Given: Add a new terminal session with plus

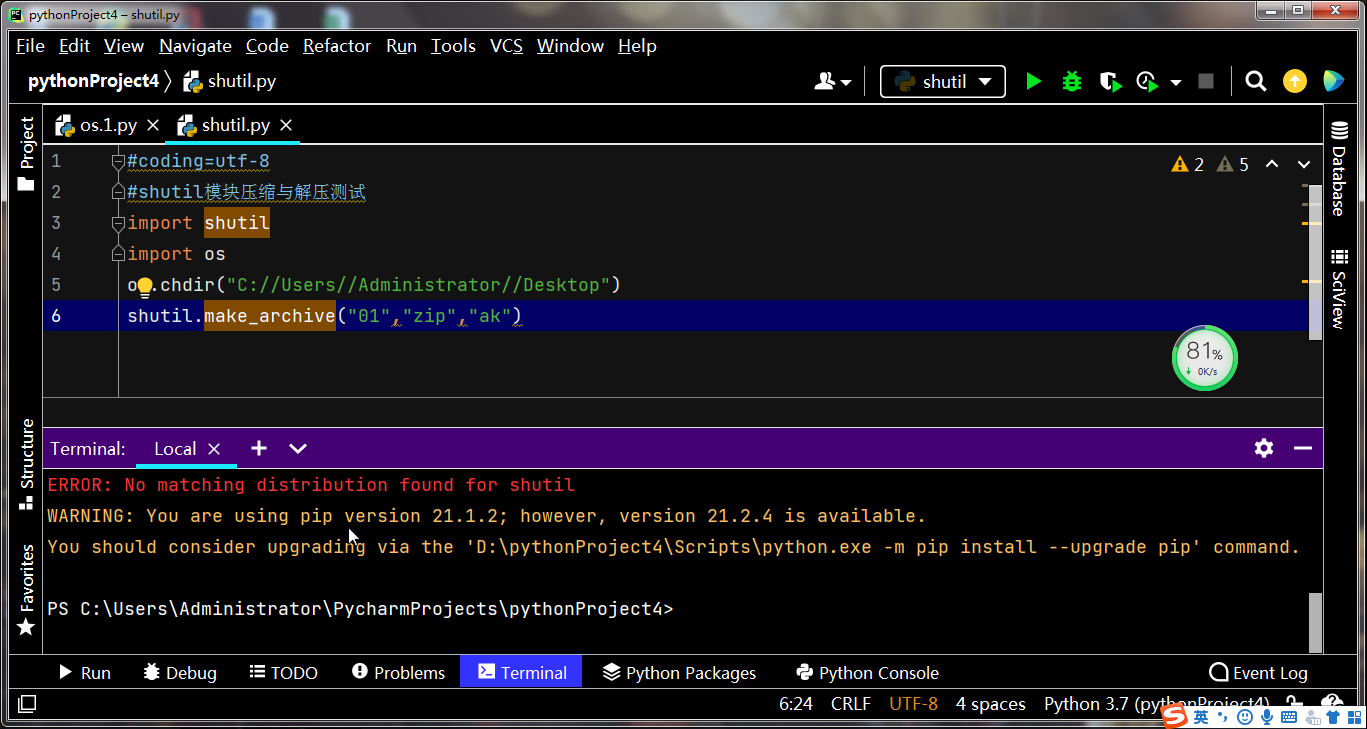Looking at the screenshot, I should pyautogui.click(x=259, y=448).
